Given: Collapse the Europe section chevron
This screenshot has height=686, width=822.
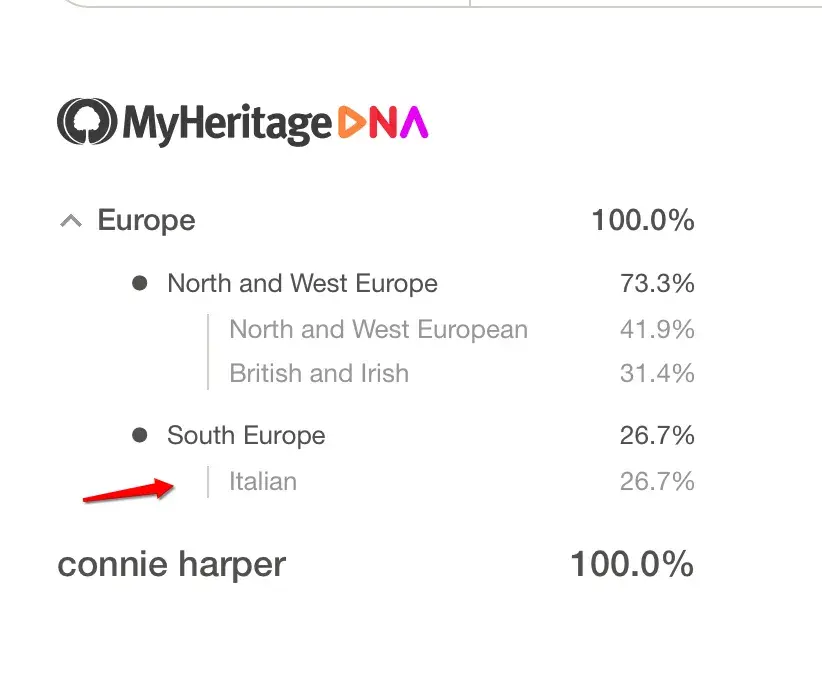Looking at the screenshot, I should (70, 221).
